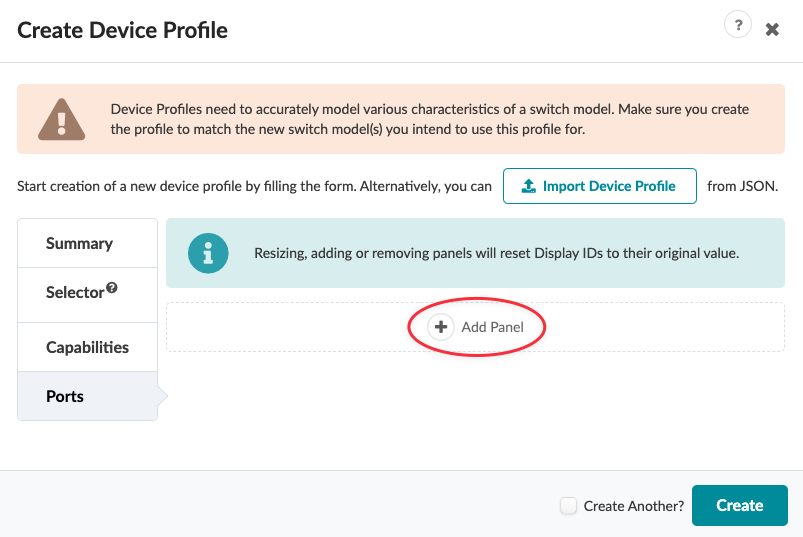
Task: Switch to the Selector tab
Action: click(75, 293)
